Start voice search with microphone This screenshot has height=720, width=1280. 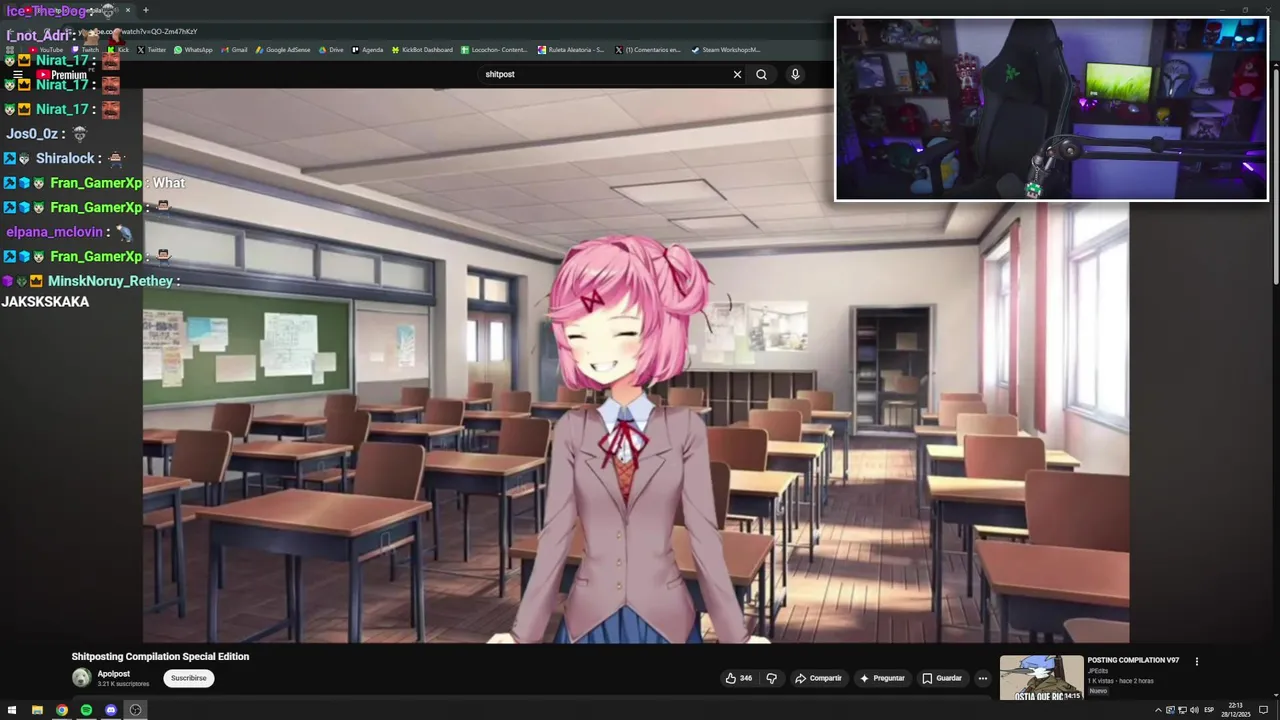point(795,74)
